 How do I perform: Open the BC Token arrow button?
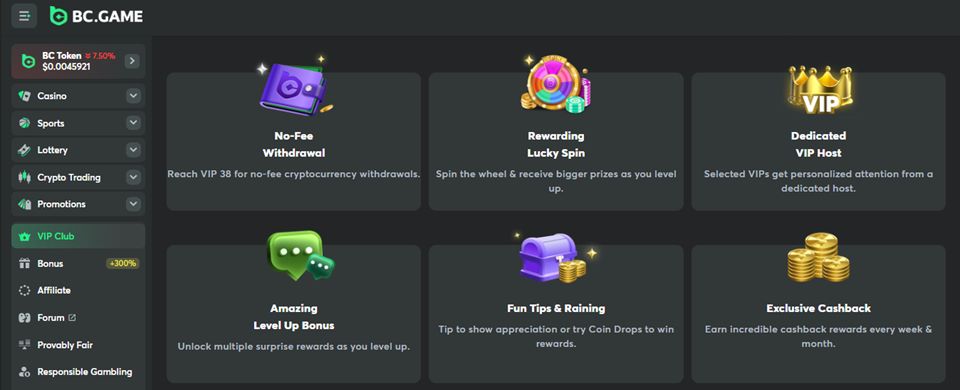[x=132, y=61]
